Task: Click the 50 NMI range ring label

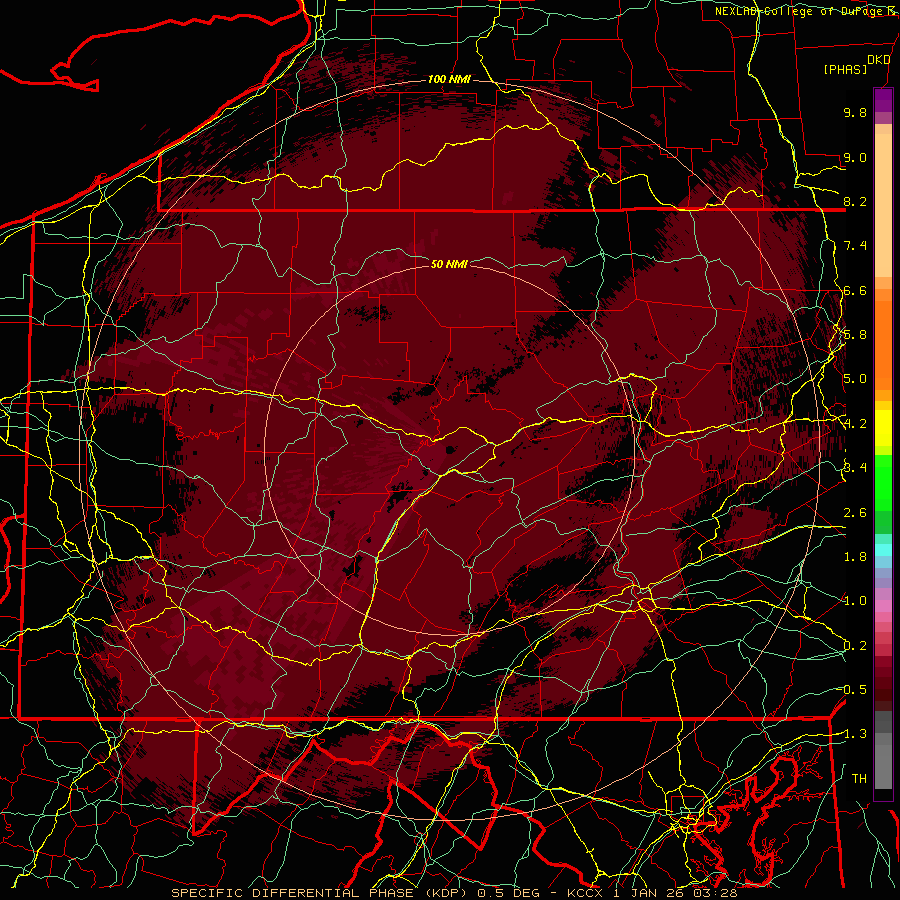Action: [x=449, y=264]
